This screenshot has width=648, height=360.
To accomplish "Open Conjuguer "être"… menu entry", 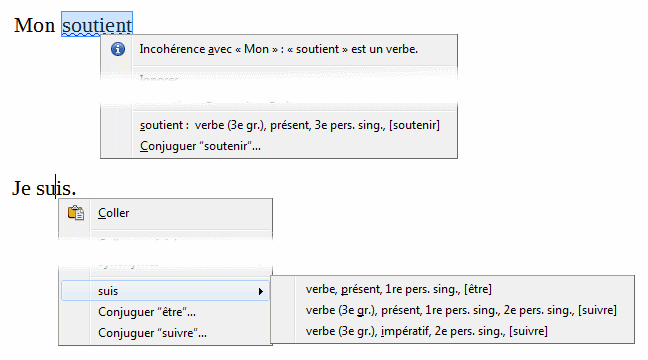I will click(147, 312).
